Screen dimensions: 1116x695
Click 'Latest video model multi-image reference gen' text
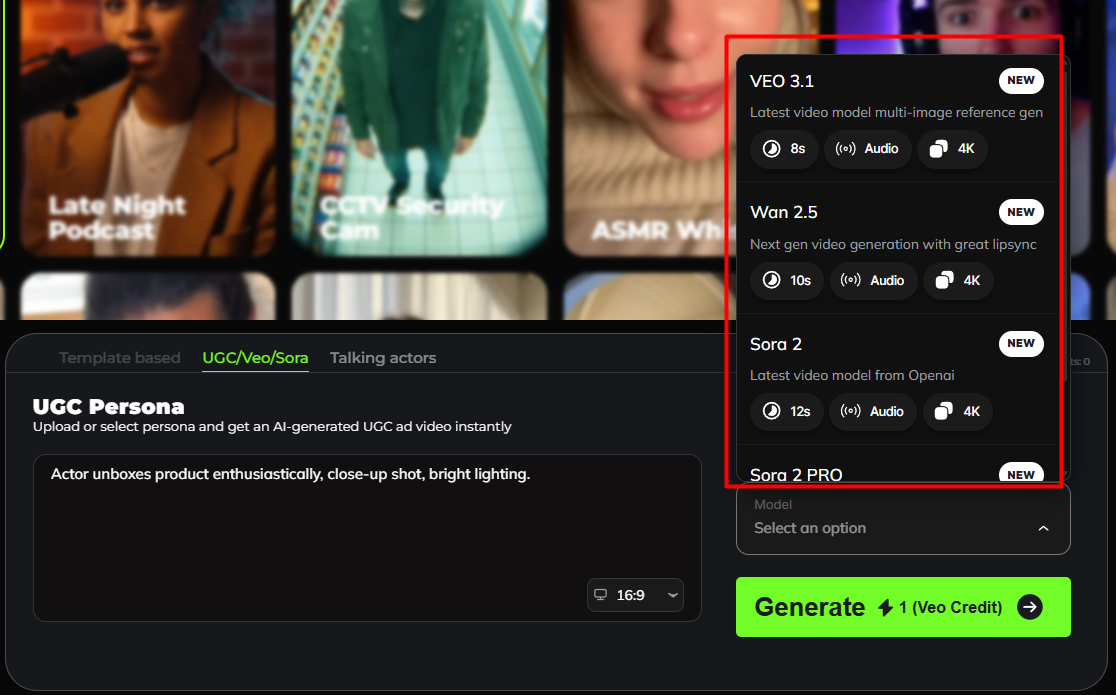click(896, 113)
